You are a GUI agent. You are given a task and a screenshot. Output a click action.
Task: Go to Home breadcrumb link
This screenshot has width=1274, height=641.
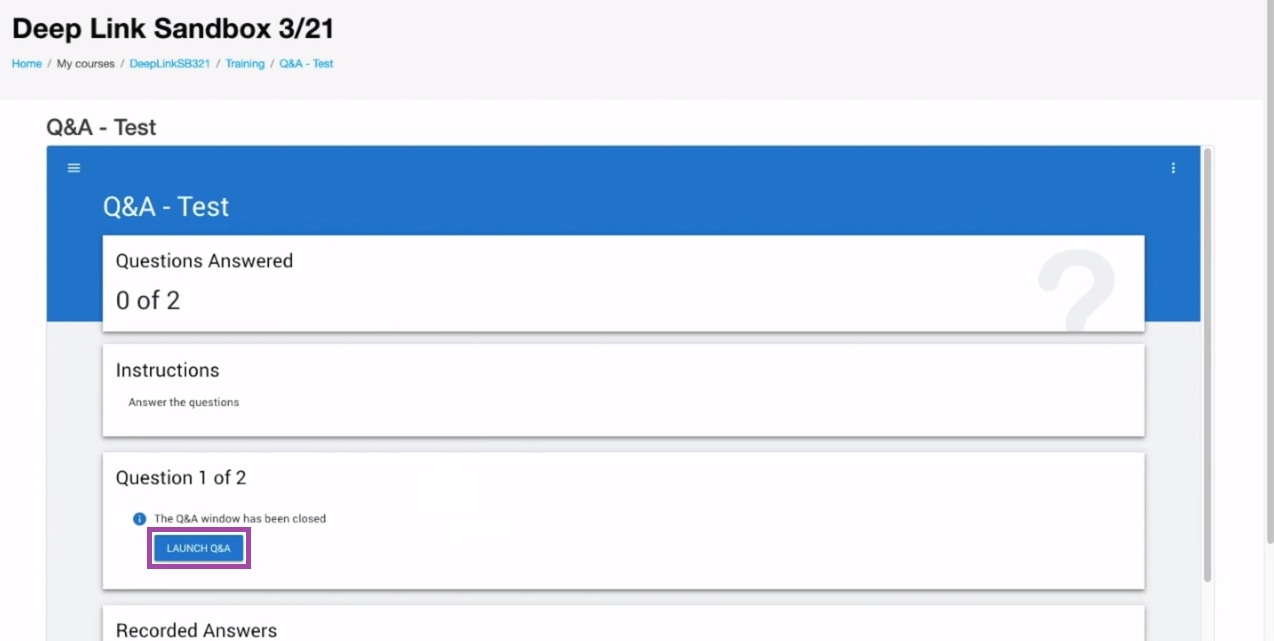(x=27, y=63)
